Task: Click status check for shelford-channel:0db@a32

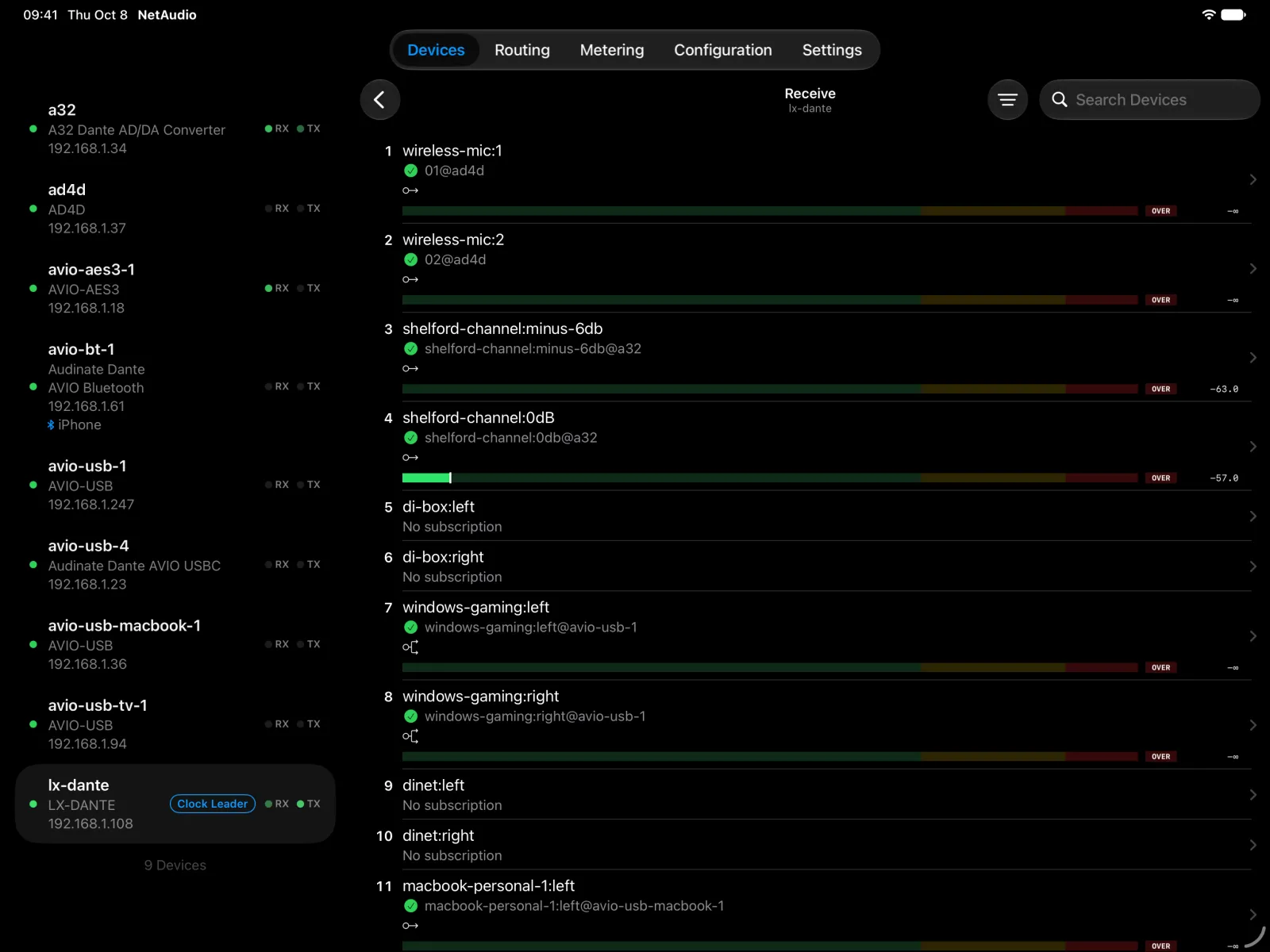Action: (410, 438)
